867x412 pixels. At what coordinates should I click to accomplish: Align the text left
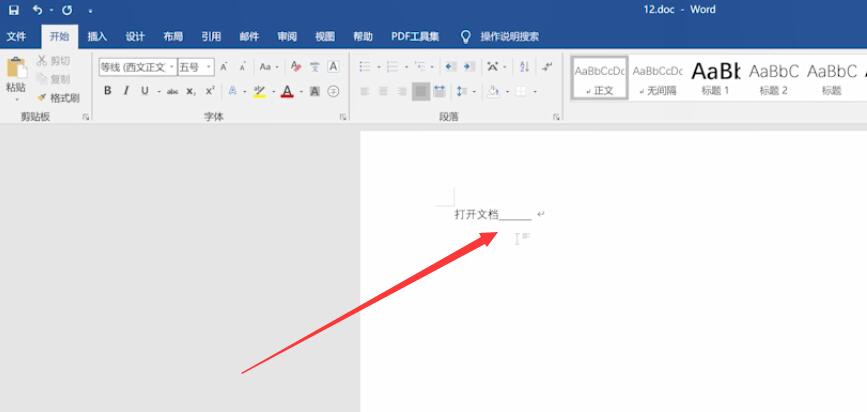[x=365, y=91]
